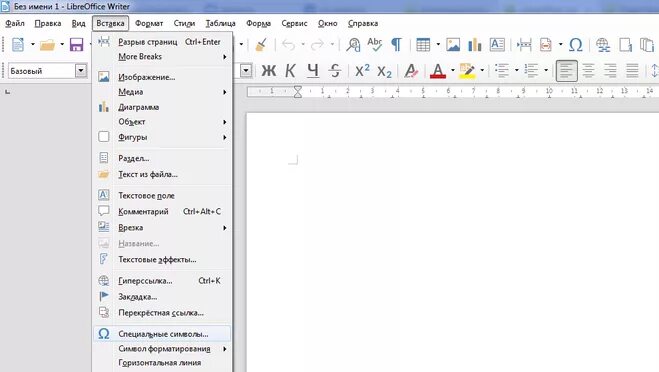This screenshot has height=372, width=659.
Task: Select justified alignment button
Action: [632, 71]
